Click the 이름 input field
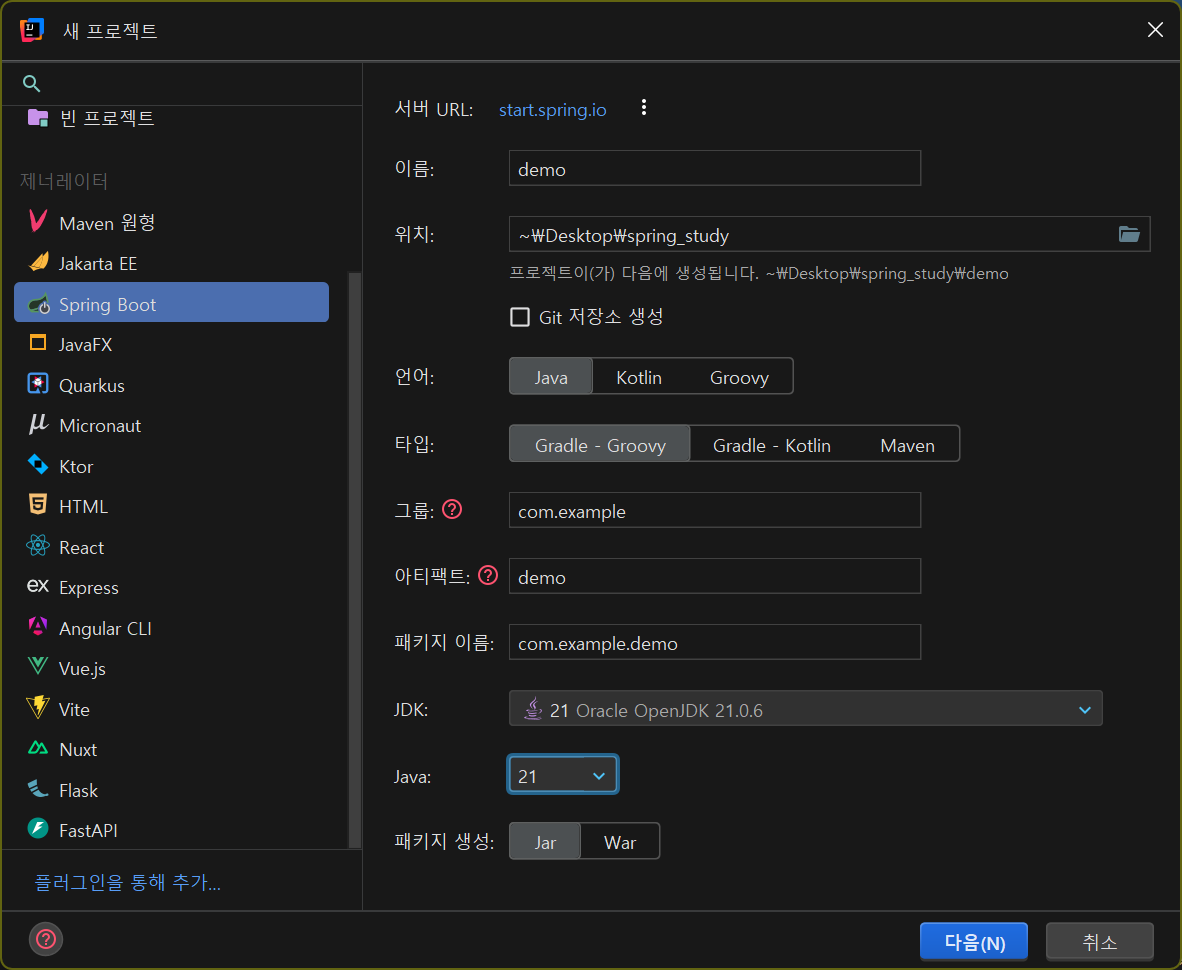The image size is (1182, 970). (x=715, y=168)
